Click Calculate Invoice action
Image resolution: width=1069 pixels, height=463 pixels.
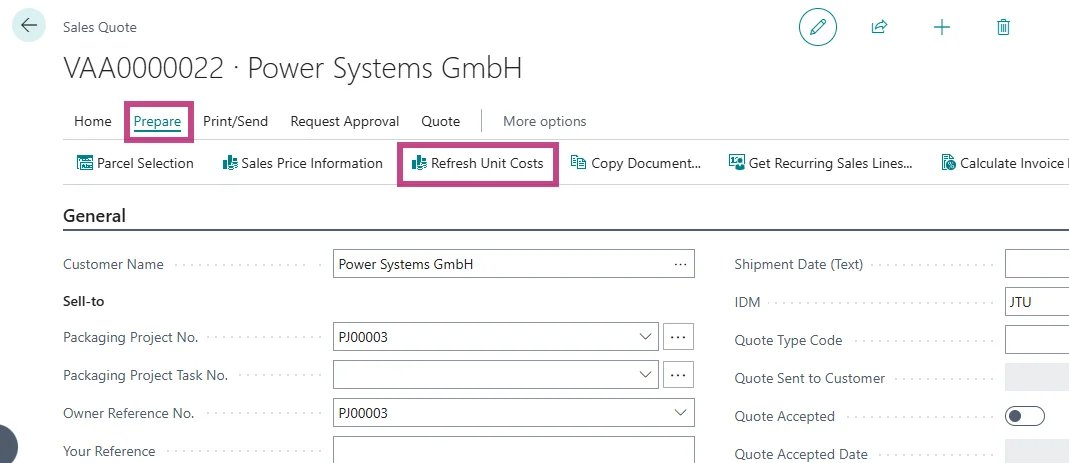click(1003, 163)
